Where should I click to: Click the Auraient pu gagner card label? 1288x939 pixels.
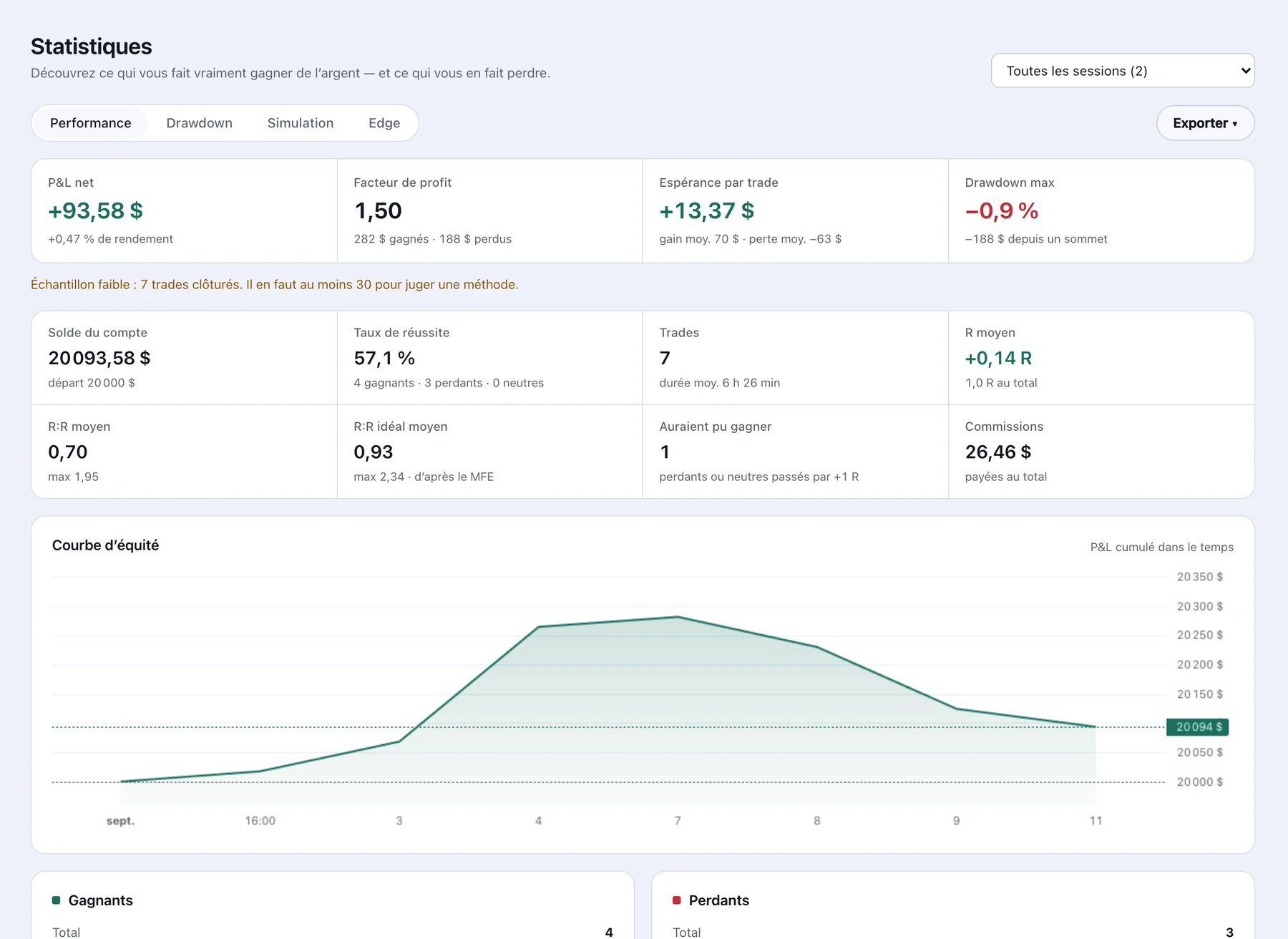click(x=715, y=427)
